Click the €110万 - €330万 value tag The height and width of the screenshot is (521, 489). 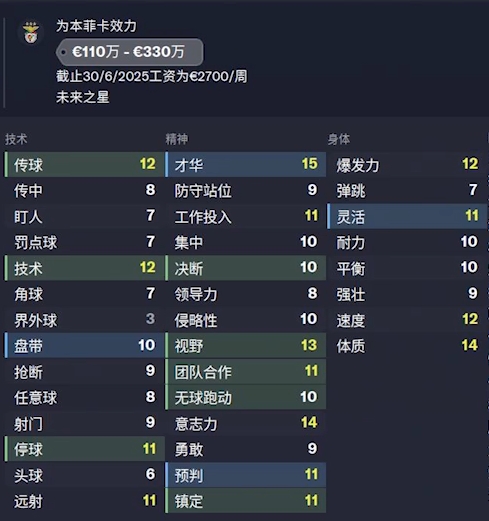coord(130,52)
